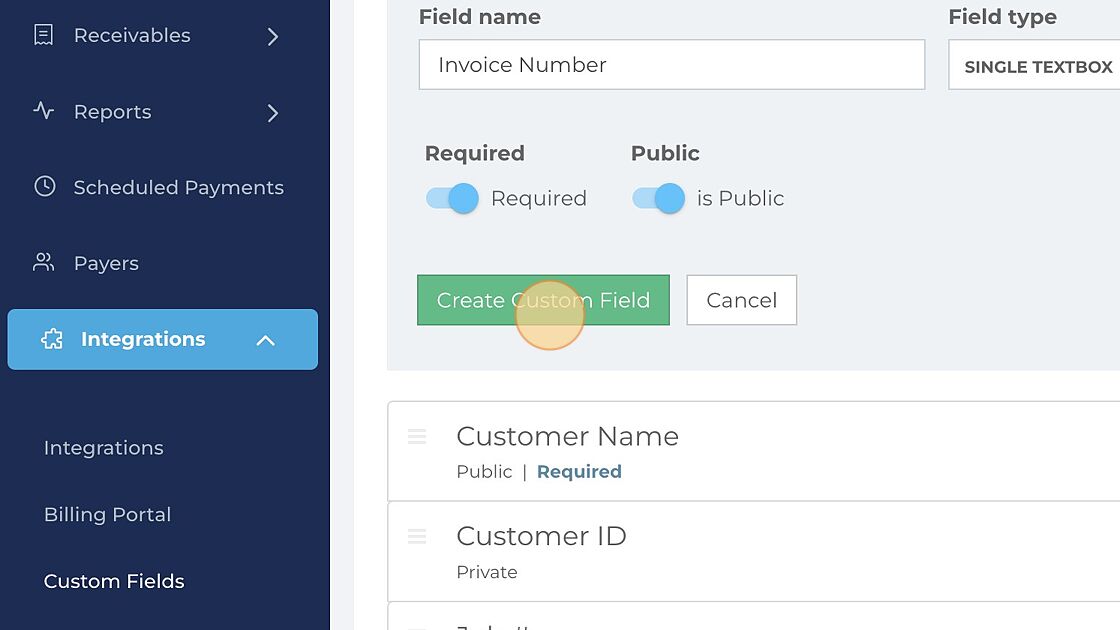1120x630 pixels.
Task: Click the Reports activity pulse icon
Action: pos(44,111)
